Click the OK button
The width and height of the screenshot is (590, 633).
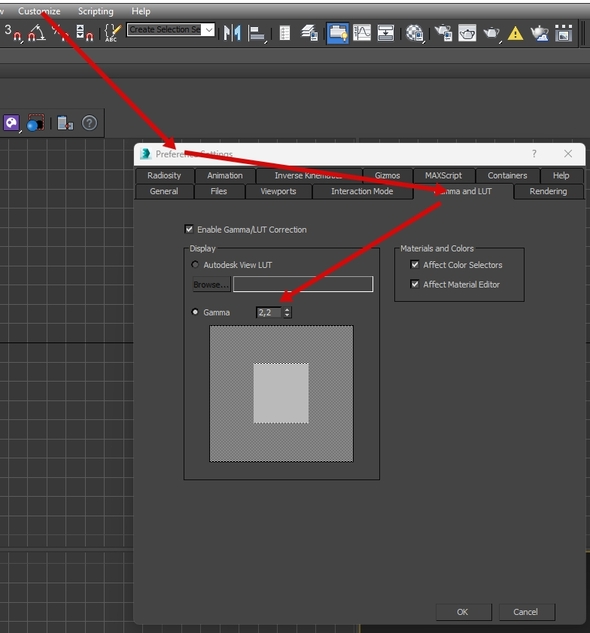pos(463,612)
